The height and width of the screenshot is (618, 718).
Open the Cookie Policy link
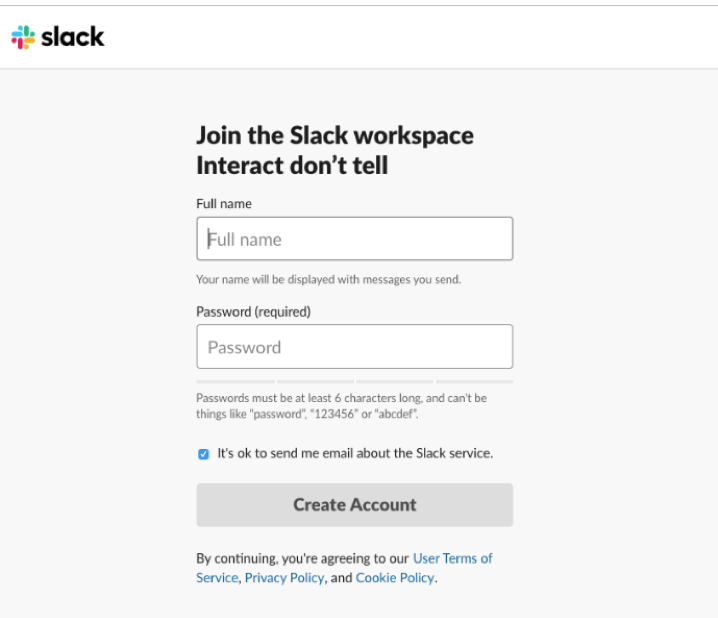[x=395, y=578]
